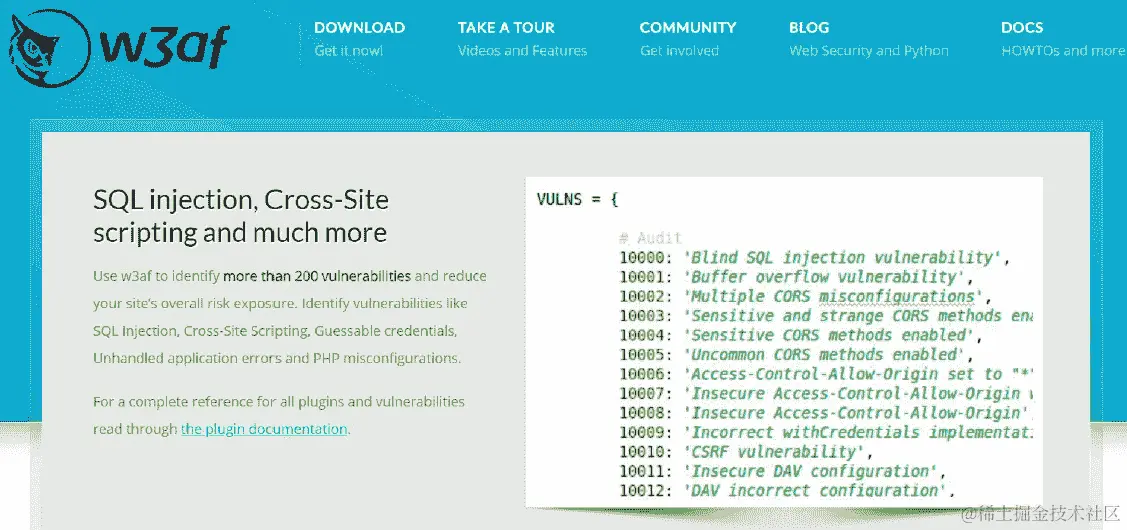Image resolution: width=1127 pixels, height=530 pixels.
Task: Click line 10004 'Sensitive CORS methods enabled'
Action: pyautogui.click(x=801, y=335)
